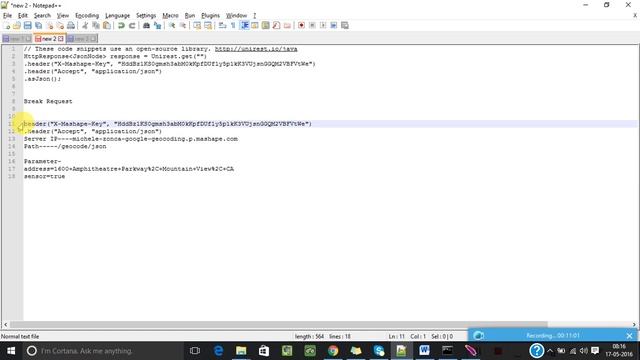
Task: Click the Cortana search box
Action: click(x=102, y=351)
